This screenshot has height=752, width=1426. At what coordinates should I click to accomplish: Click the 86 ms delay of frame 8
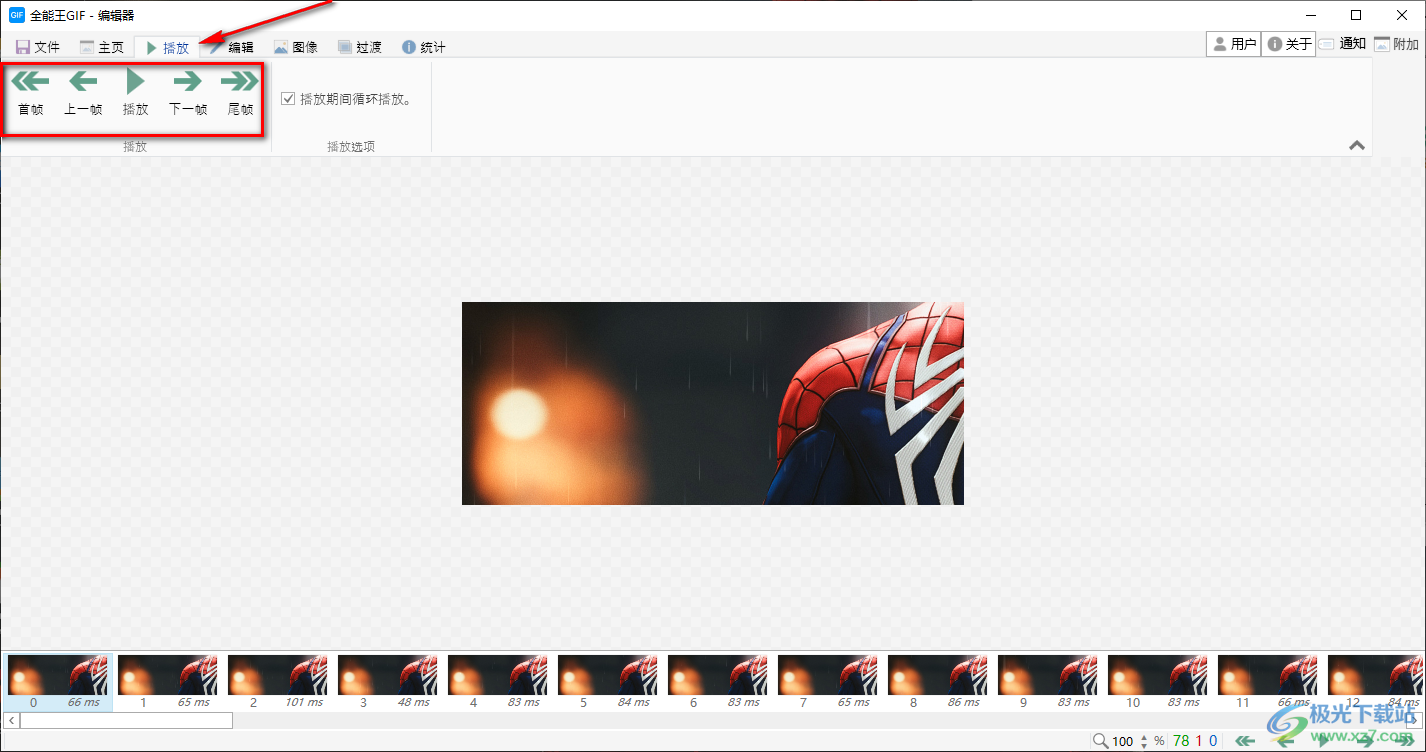pos(963,703)
